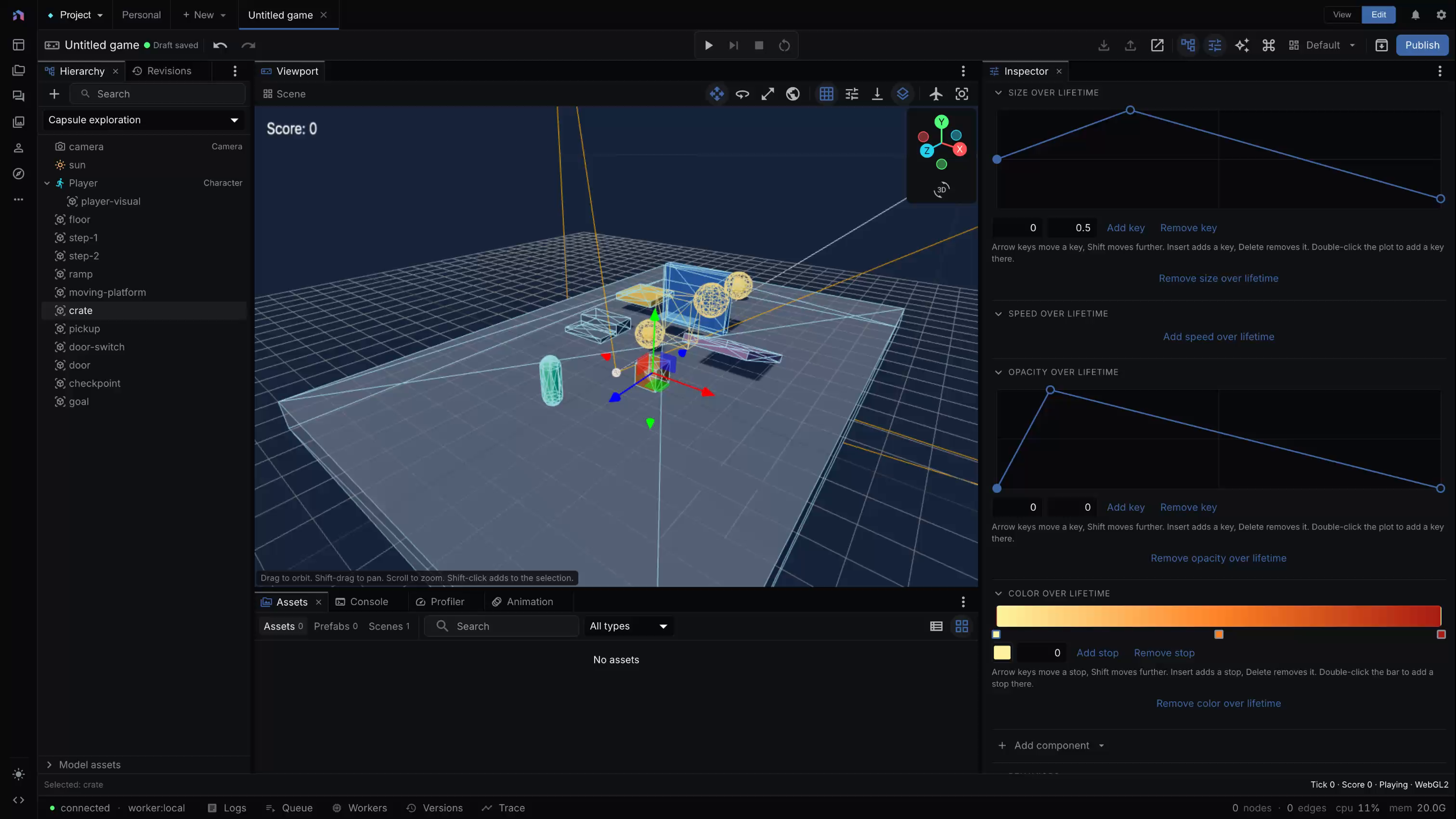Select the scale gizmo tool
This screenshot has width=1456, height=819.
pos(767,94)
